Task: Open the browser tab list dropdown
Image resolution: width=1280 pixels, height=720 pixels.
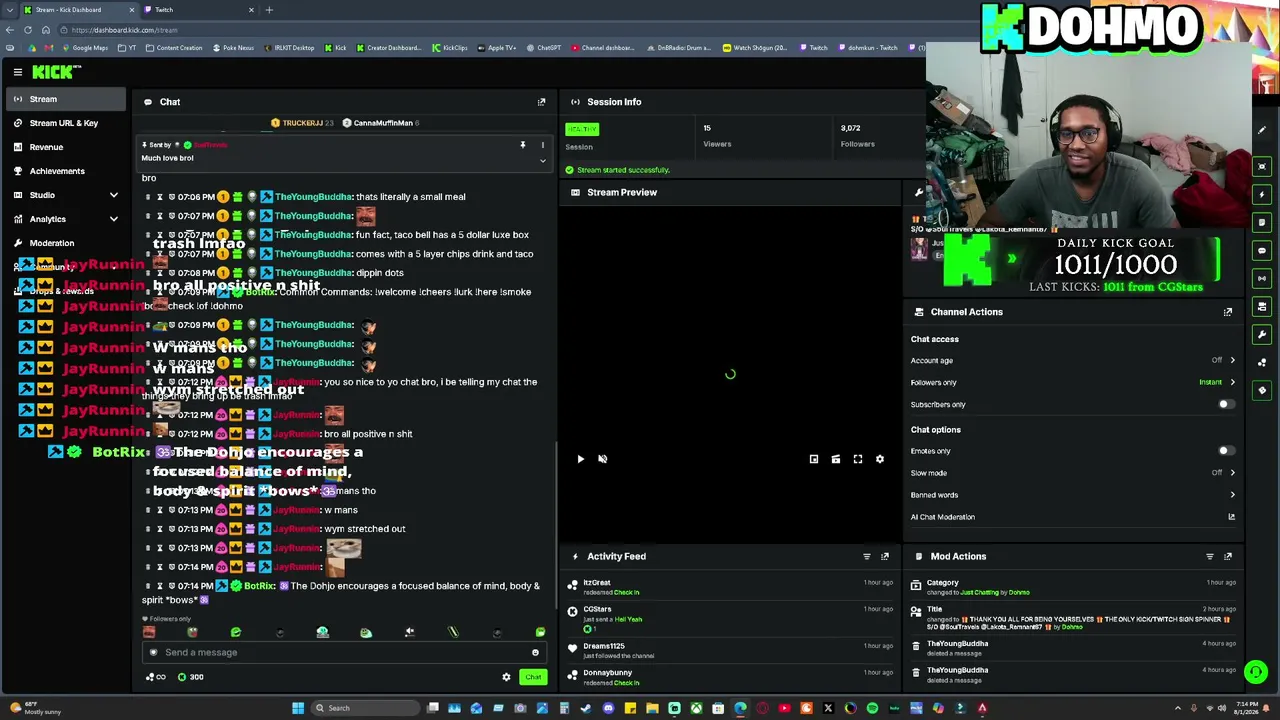Action: coord(10,10)
